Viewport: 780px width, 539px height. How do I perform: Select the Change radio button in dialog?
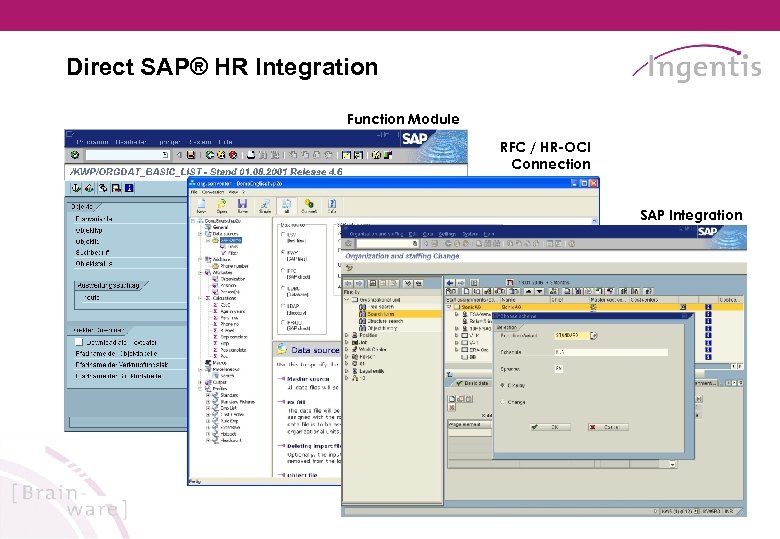point(502,402)
